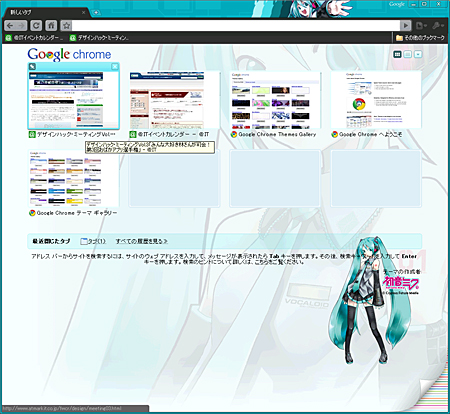Click the address bar input

[x=236, y=26]
